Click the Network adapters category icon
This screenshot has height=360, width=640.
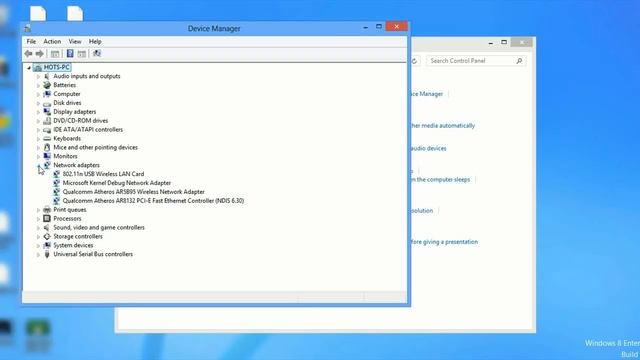pos(47,165)
